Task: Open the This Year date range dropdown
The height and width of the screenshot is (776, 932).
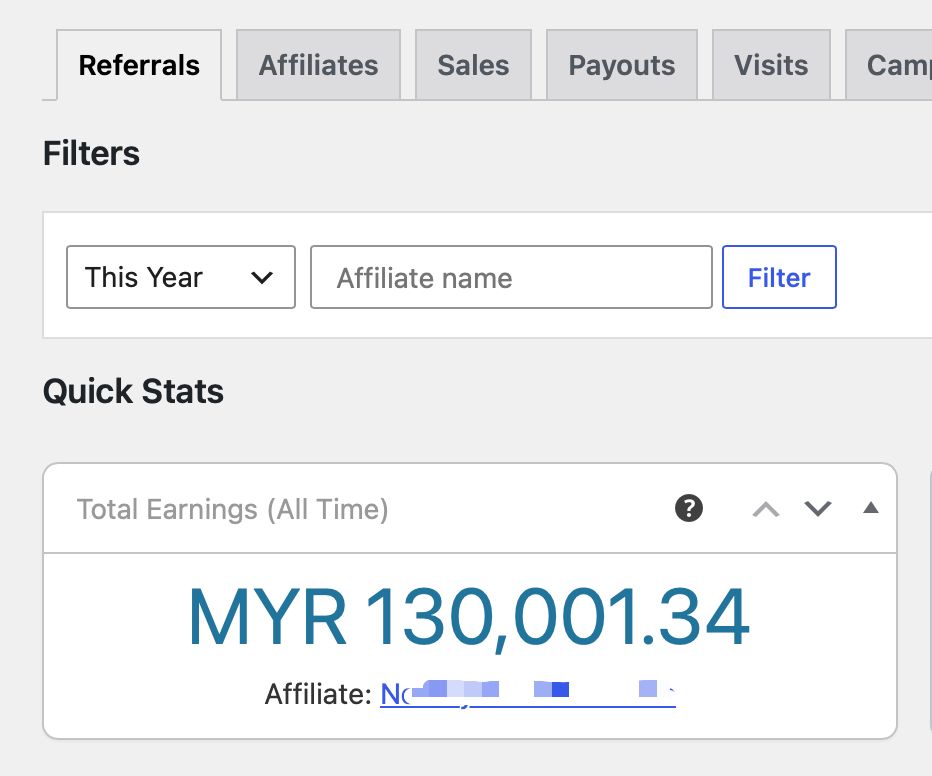Action: pyautogui.click(x=181, y=277)
